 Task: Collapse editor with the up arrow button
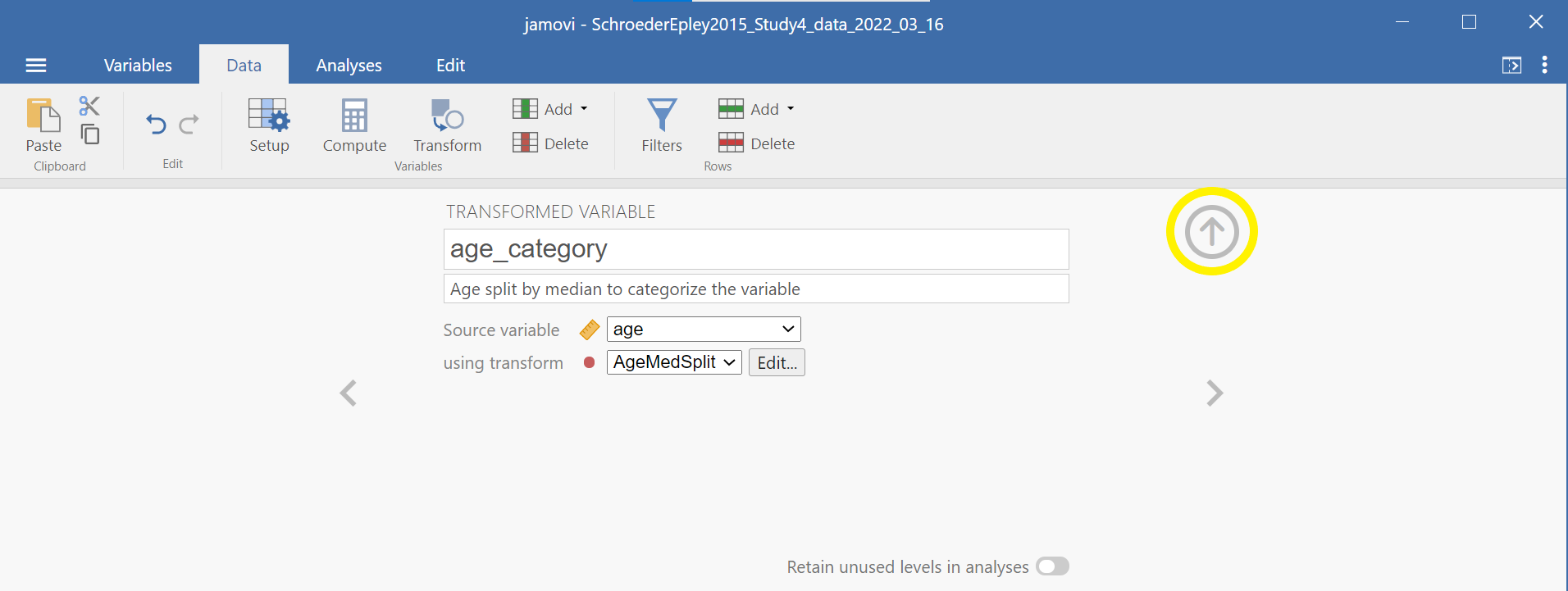1211,232
